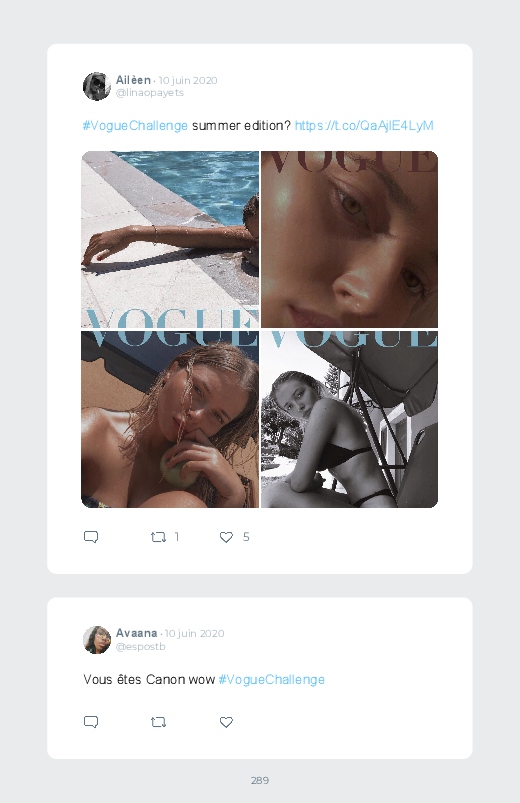Viewport: 520px width, 803px height.
Task: Click the @espostb handle
Action: click(x=140, y=646)
